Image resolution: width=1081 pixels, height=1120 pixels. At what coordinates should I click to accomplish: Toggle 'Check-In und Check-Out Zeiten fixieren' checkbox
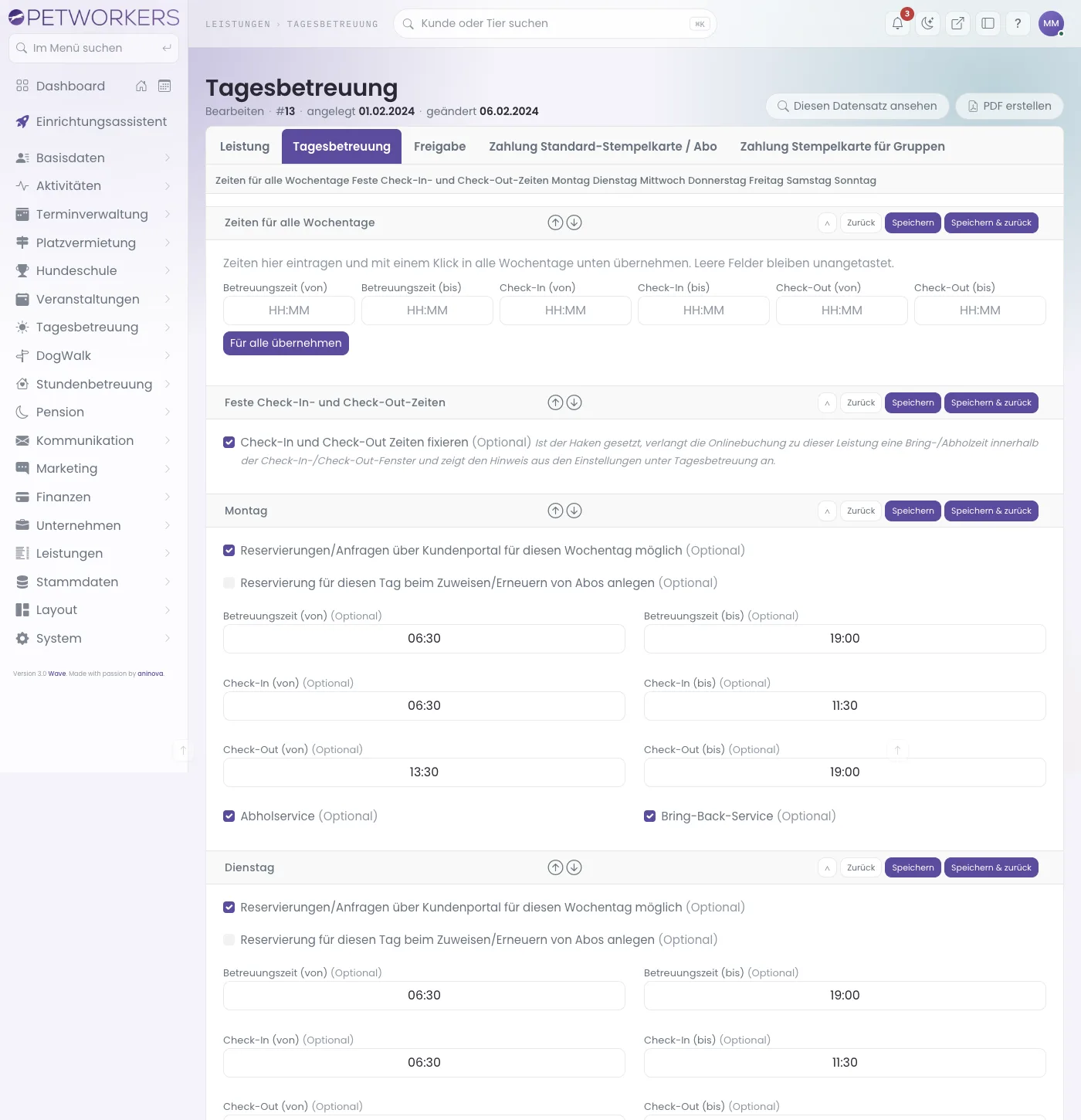coord(229,443)
